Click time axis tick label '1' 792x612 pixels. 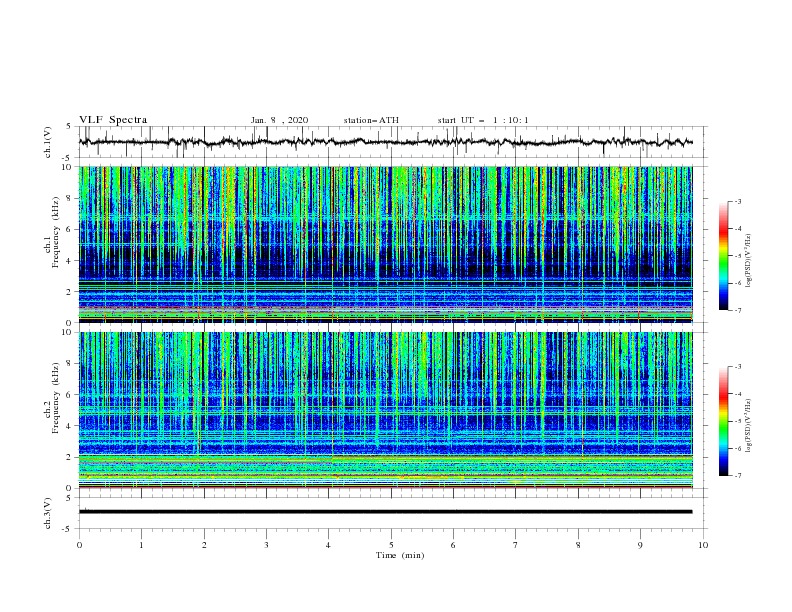point(141,545)
